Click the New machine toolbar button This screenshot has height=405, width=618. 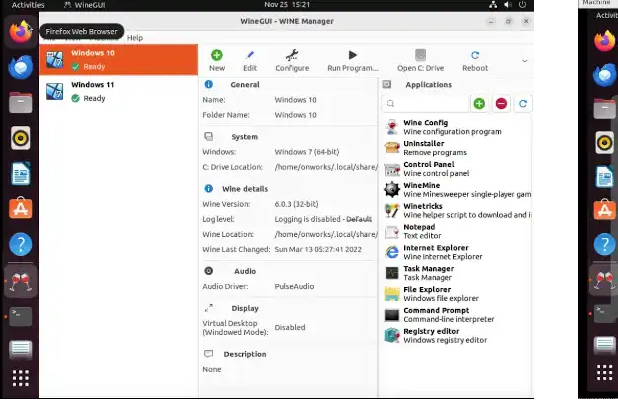[217, 61]
